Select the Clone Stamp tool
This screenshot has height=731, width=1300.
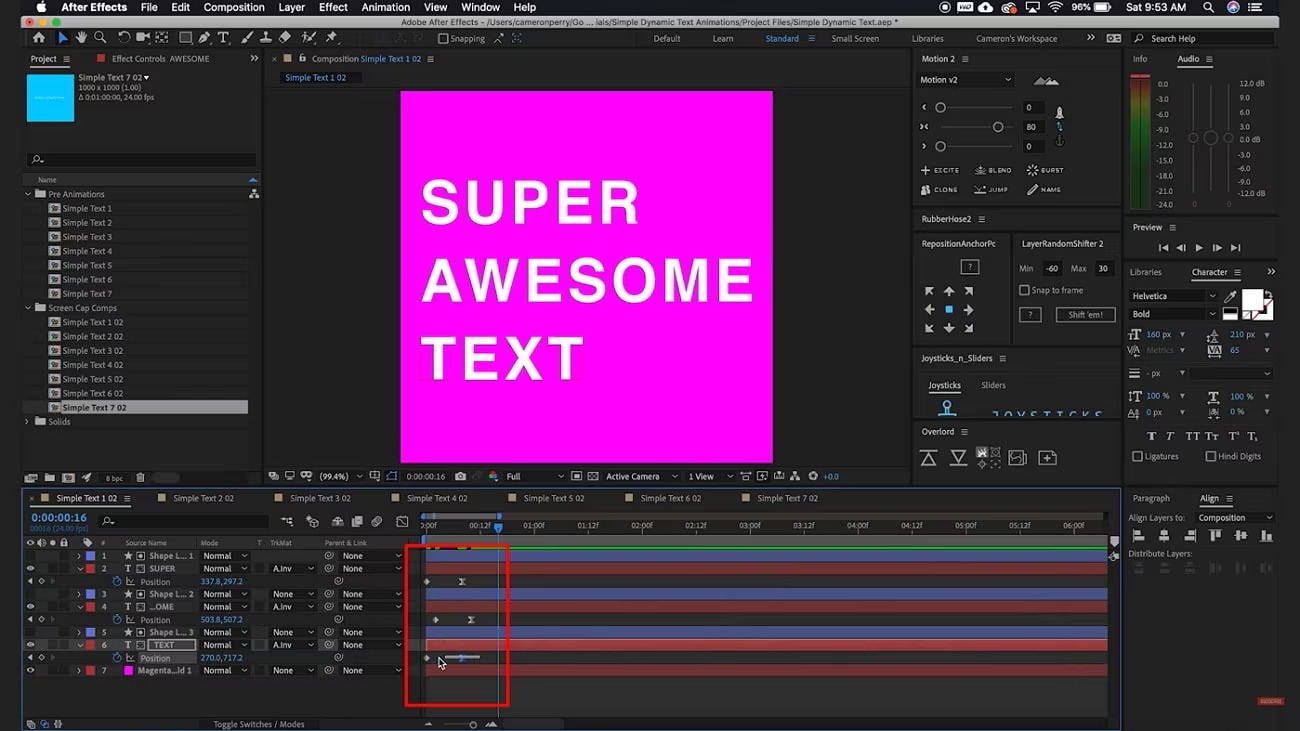click(x=266, y=38)
